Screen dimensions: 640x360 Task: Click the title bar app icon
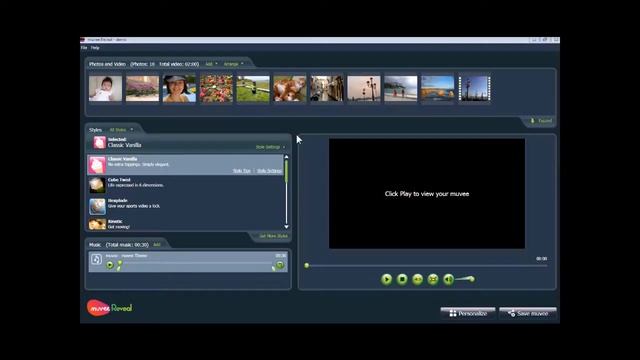[83, 40]
